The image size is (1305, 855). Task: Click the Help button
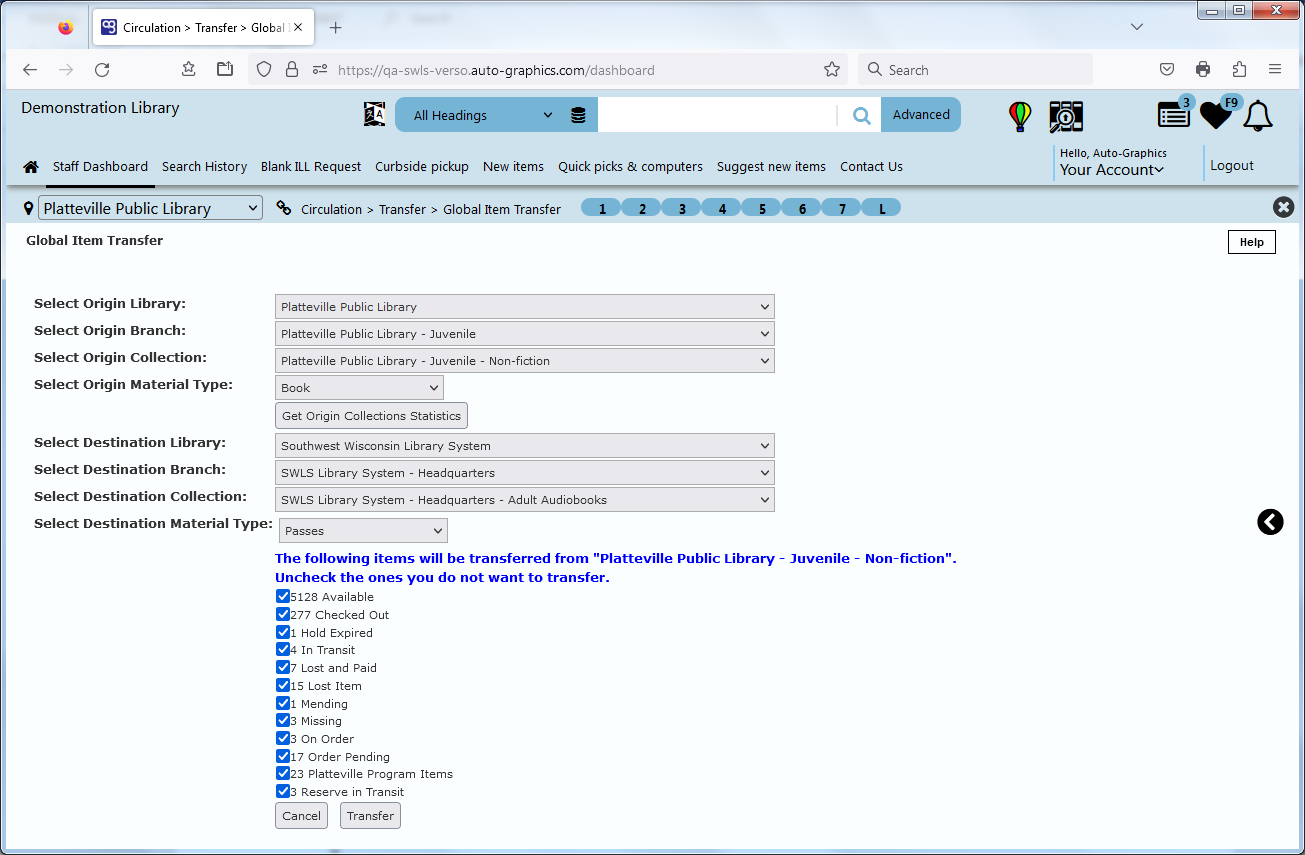[1251, 242]
